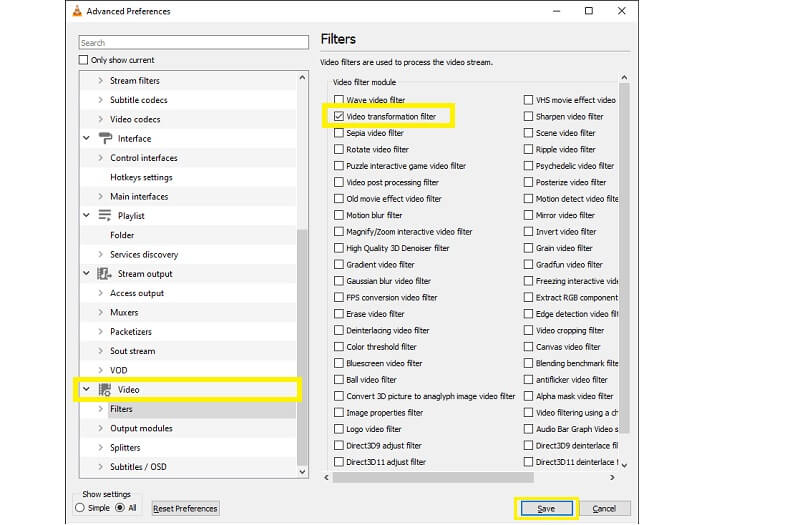Enable the Sepia video filter checkbox
Image resolution: width=800 pixels, height=525 pixels.
(339, 133)
